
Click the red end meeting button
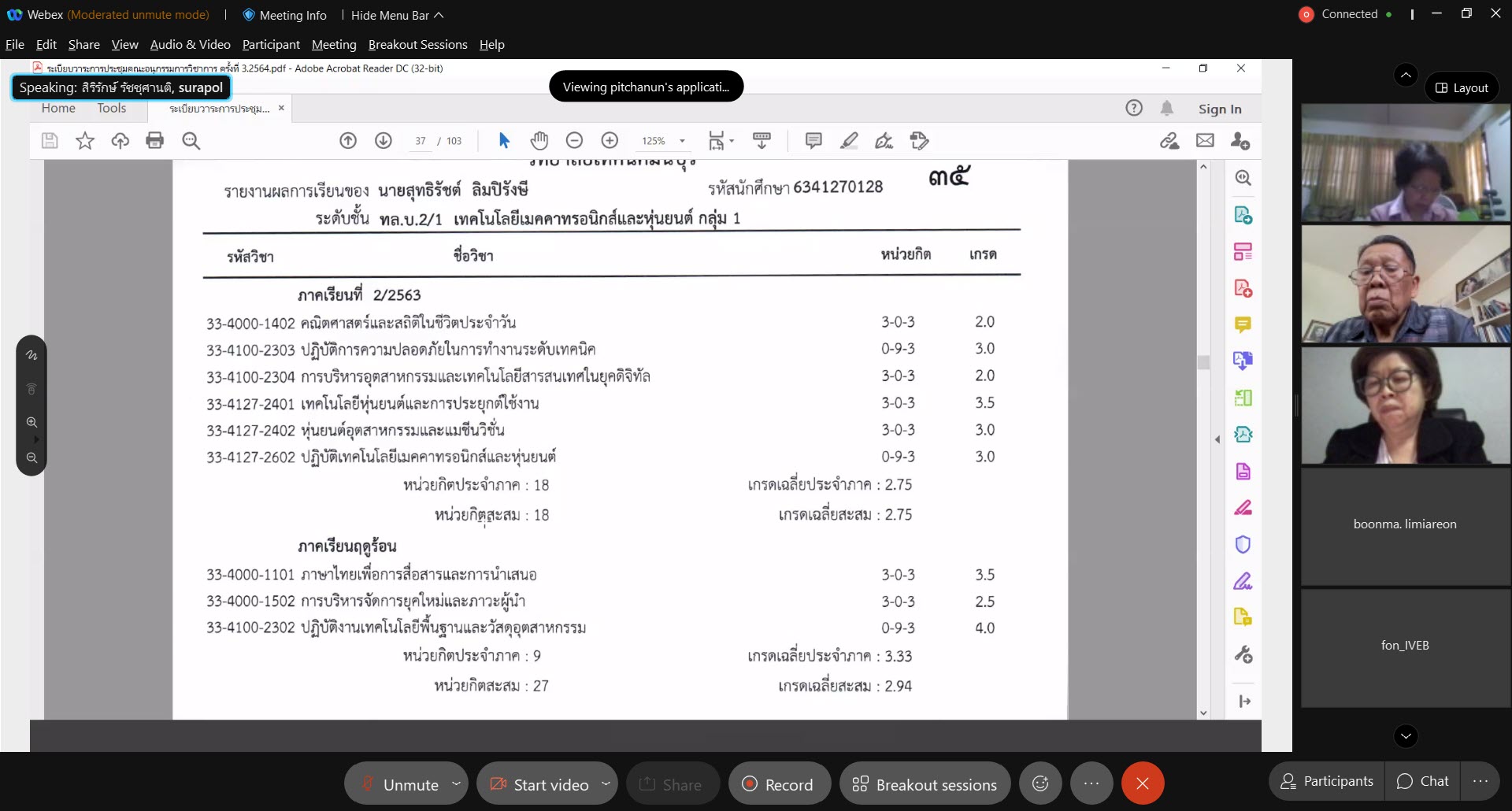click(1143, 783)
